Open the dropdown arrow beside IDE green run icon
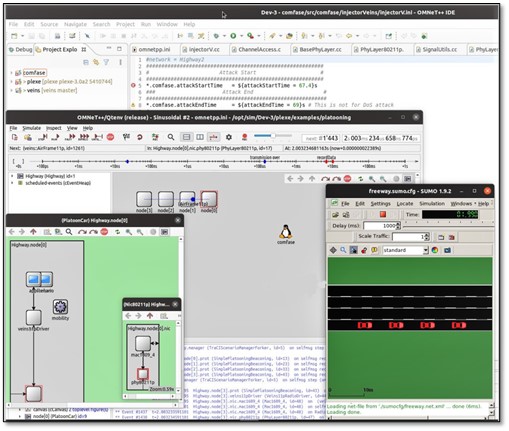The image size is (509, 431). [x=241, y=36]
